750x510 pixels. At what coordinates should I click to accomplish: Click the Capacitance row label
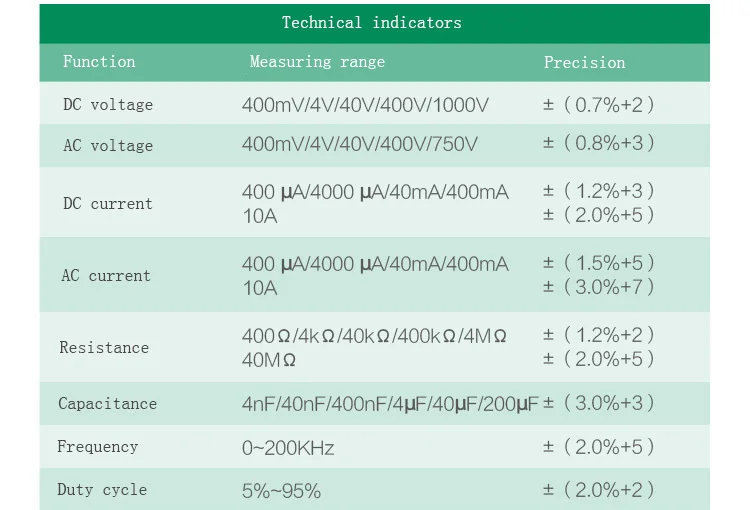pyautogui.click(x=107, y=404)
